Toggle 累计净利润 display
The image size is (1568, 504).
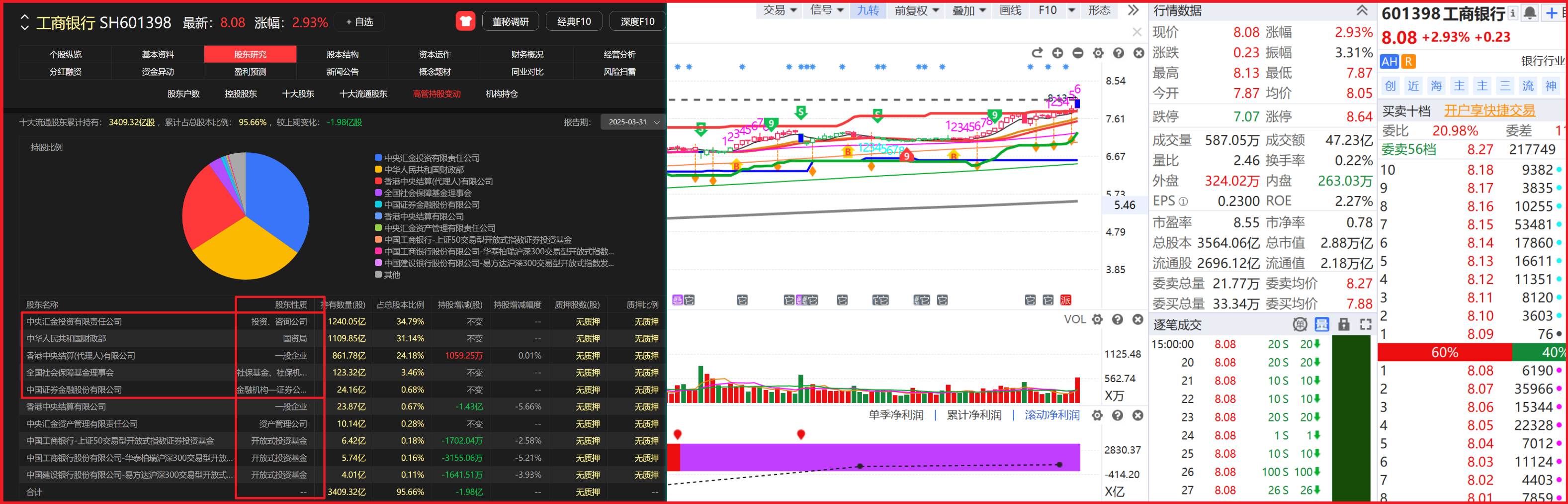coord(974,415)
